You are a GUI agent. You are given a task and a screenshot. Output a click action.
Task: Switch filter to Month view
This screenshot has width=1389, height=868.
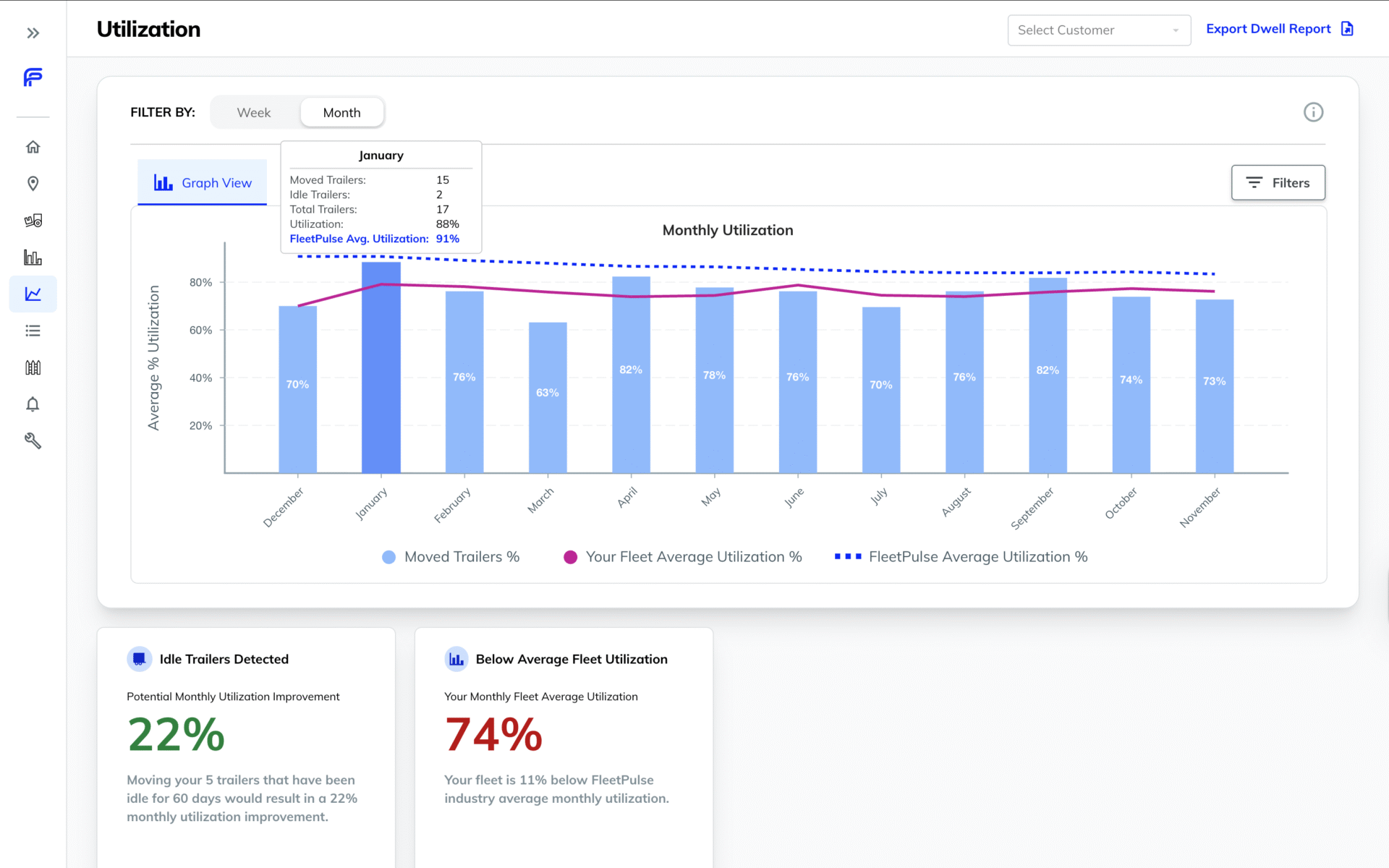pos(341,112)
